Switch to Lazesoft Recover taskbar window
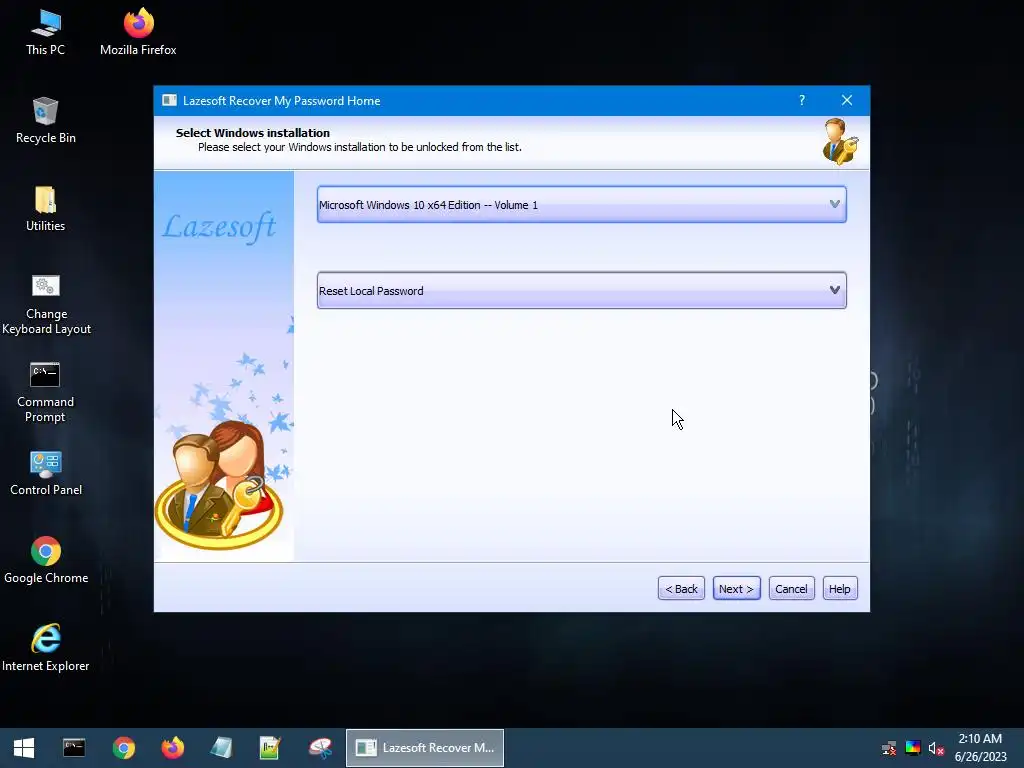1024x768 pixels. 424,748
